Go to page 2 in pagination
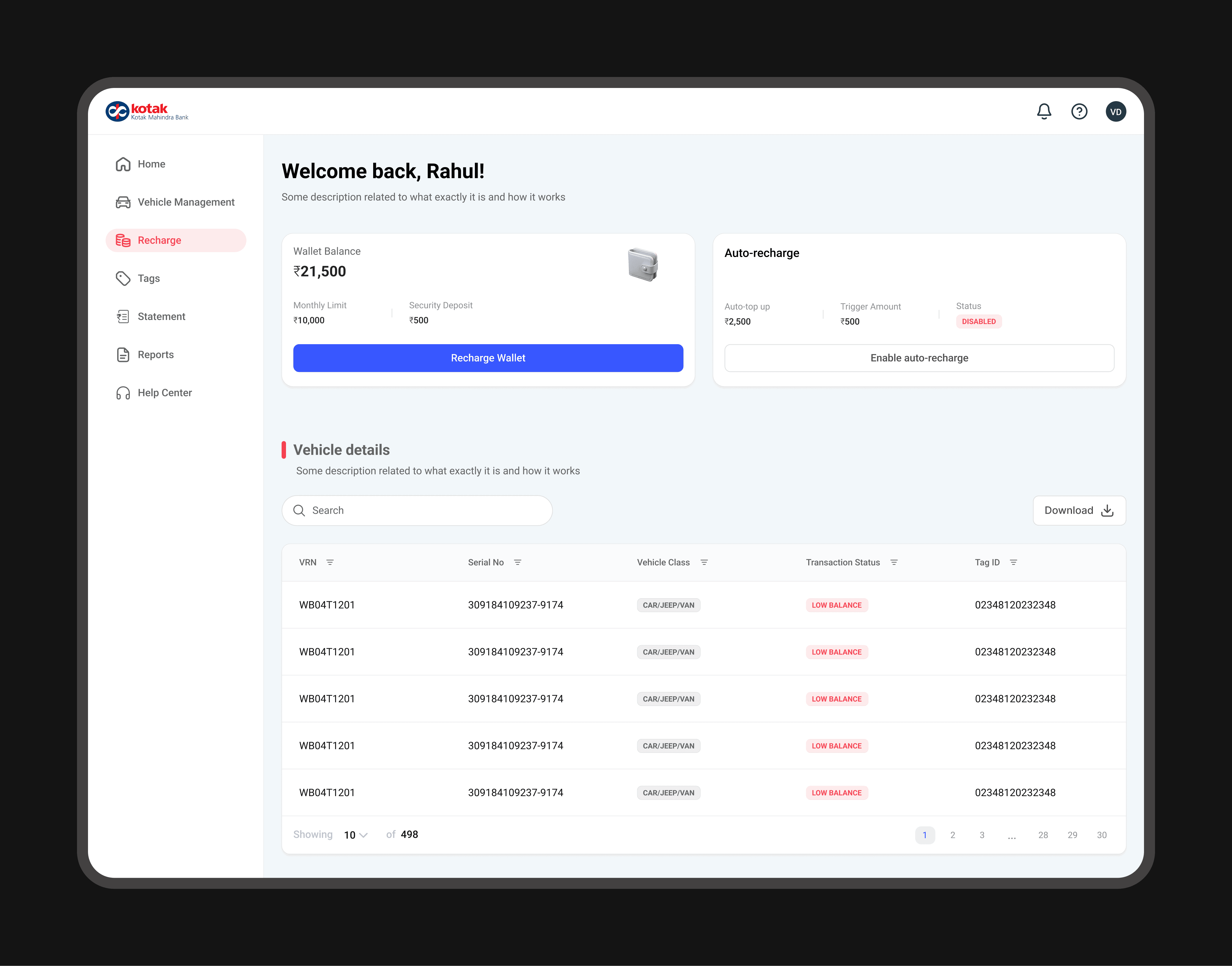 [x=952, y=835]
